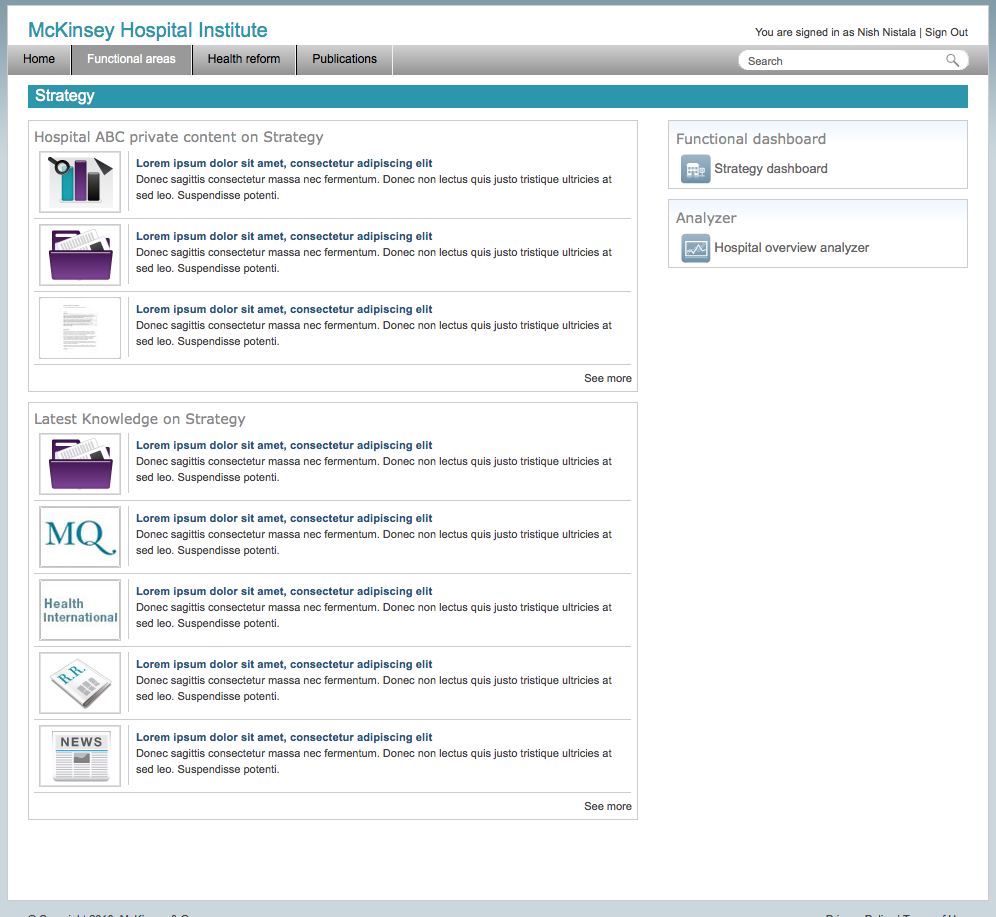This screenshot has height=917, width=996.
Task: Click the 'Latest Knowledge on Strategy' heading
Action: click(x=140, y=419)
